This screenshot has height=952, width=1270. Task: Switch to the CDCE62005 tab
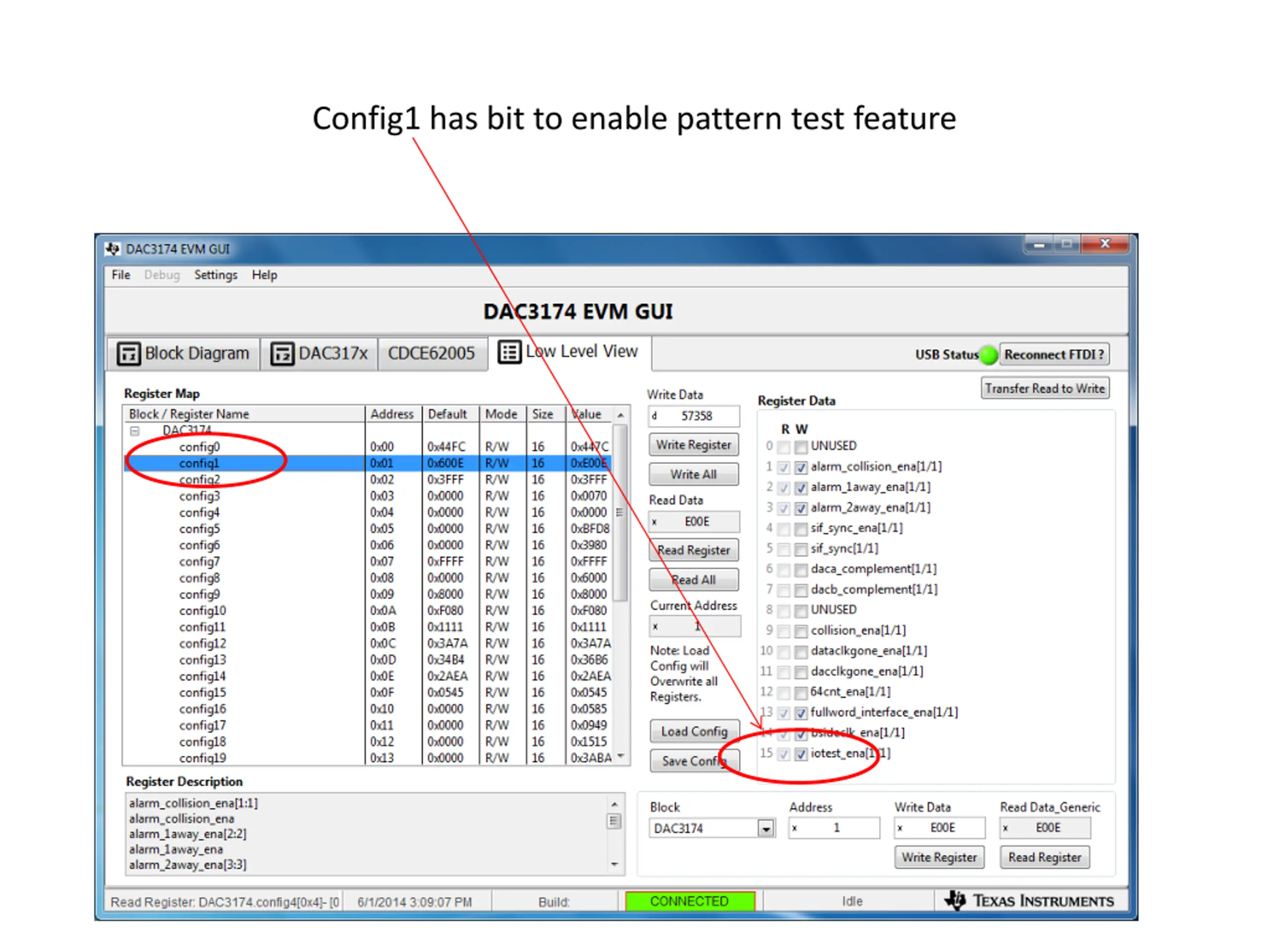tap(431, 354)
